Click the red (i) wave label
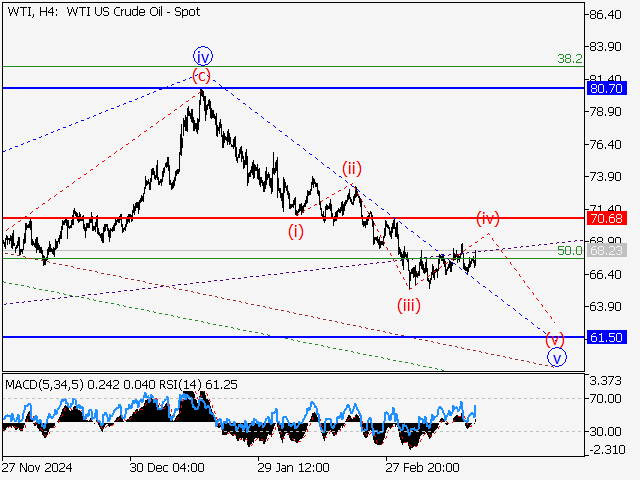 pos(297,231)
